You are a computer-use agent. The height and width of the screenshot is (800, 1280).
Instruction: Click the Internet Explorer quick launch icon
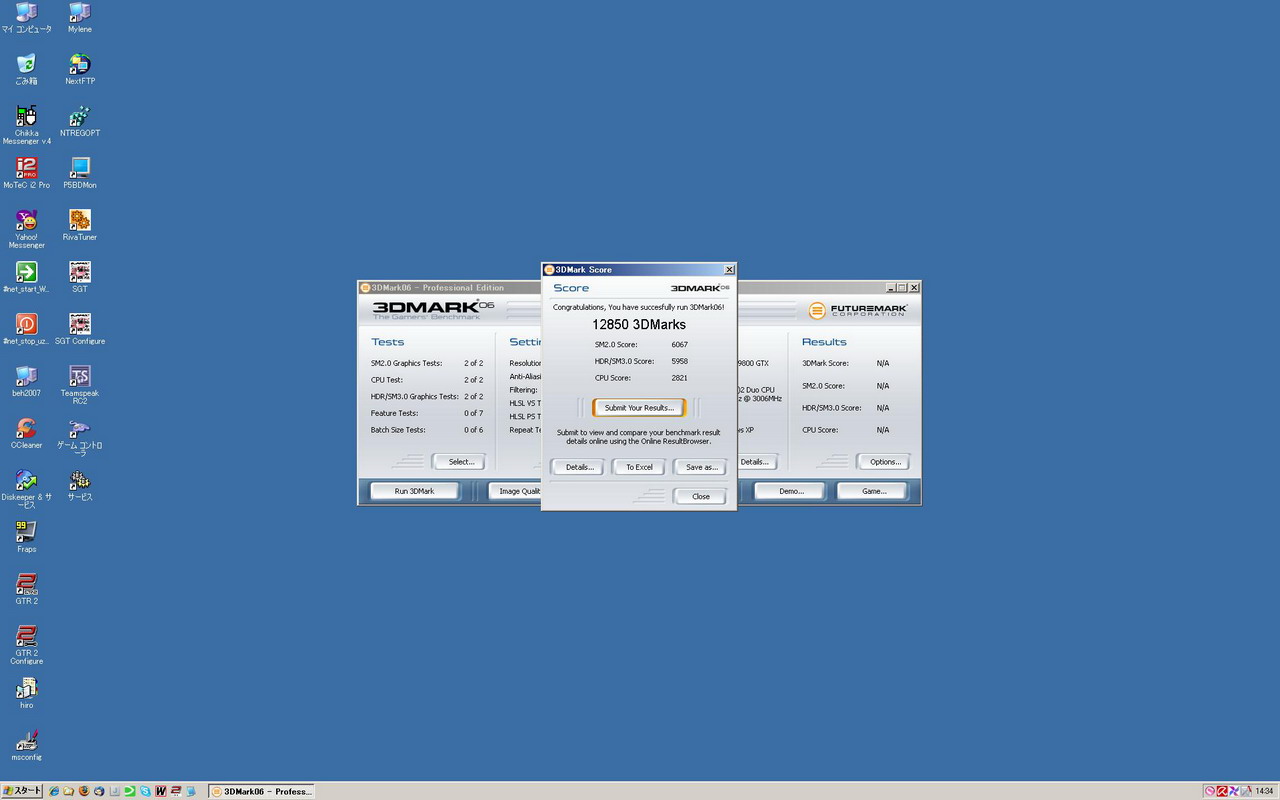[x=54, y=791]
